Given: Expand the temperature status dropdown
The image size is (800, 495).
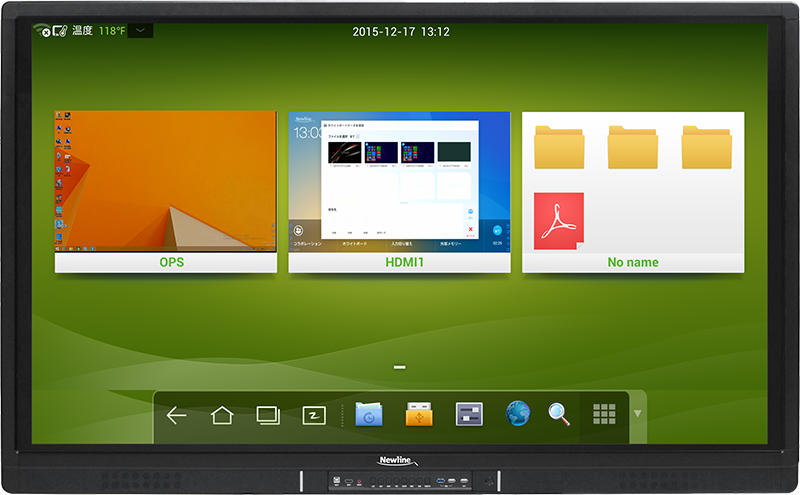Looking at the screenshot, I should click(x=141, y=31).
